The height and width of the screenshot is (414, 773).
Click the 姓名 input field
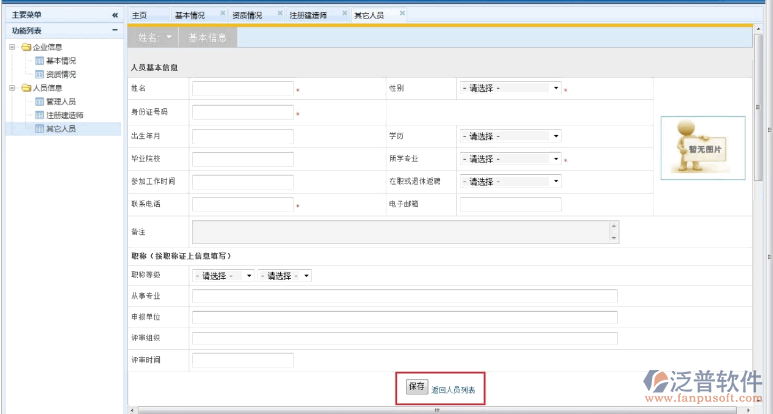click(x=242, y=89)
